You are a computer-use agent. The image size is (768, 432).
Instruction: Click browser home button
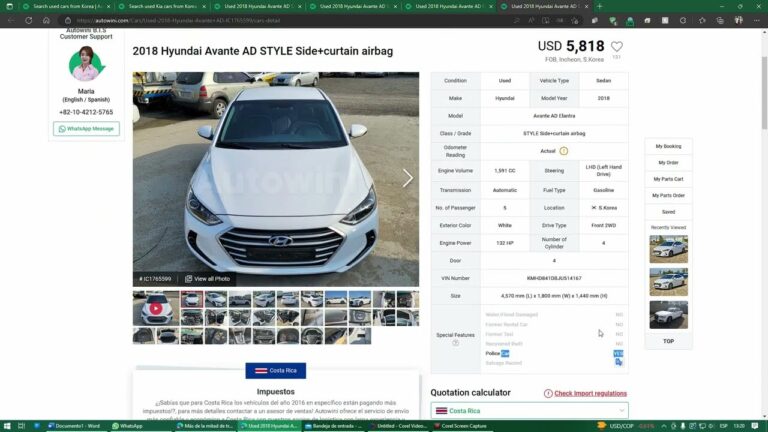(46, 21)
